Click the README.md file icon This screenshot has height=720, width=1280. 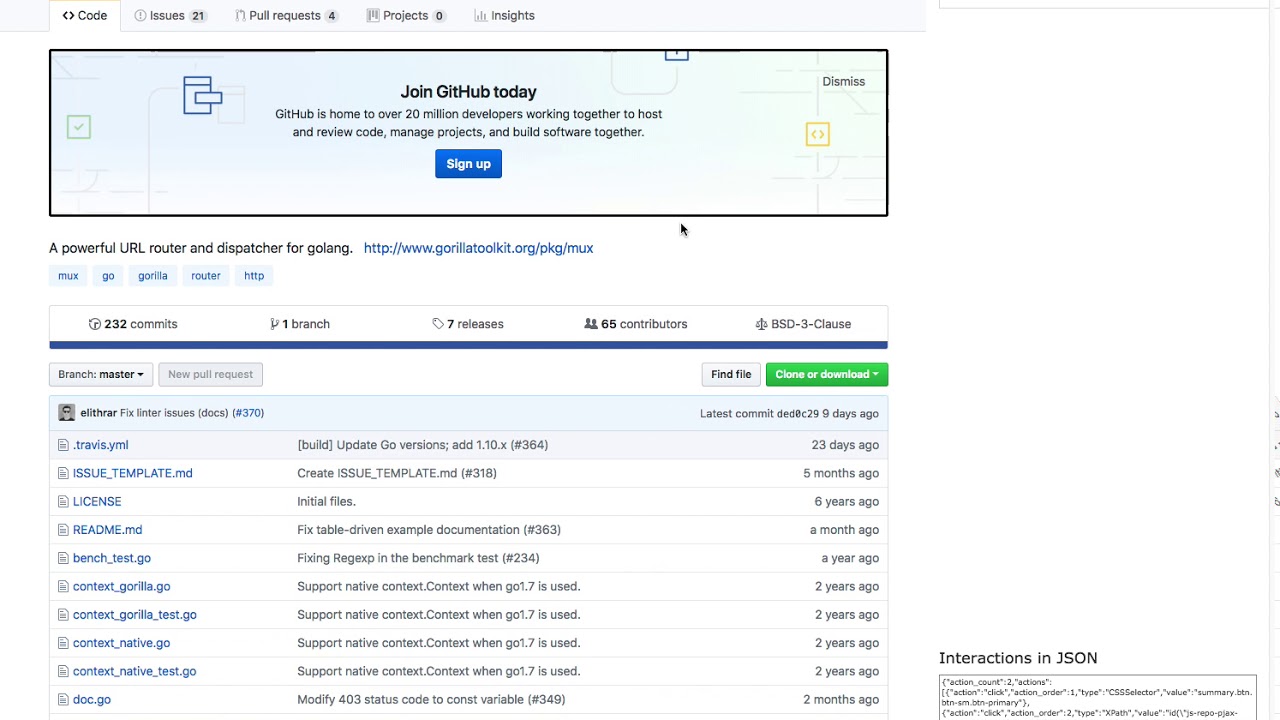click(63, 530)
